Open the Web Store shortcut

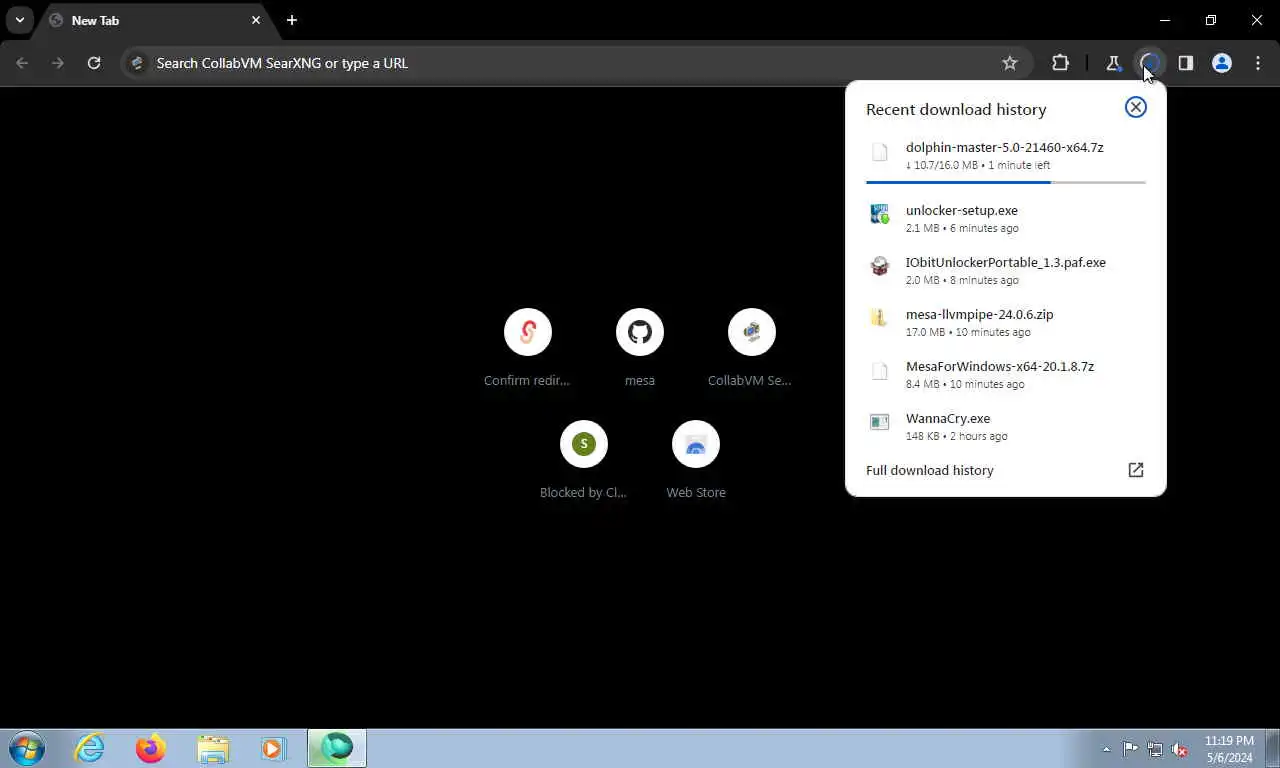(x=696, y=460)
